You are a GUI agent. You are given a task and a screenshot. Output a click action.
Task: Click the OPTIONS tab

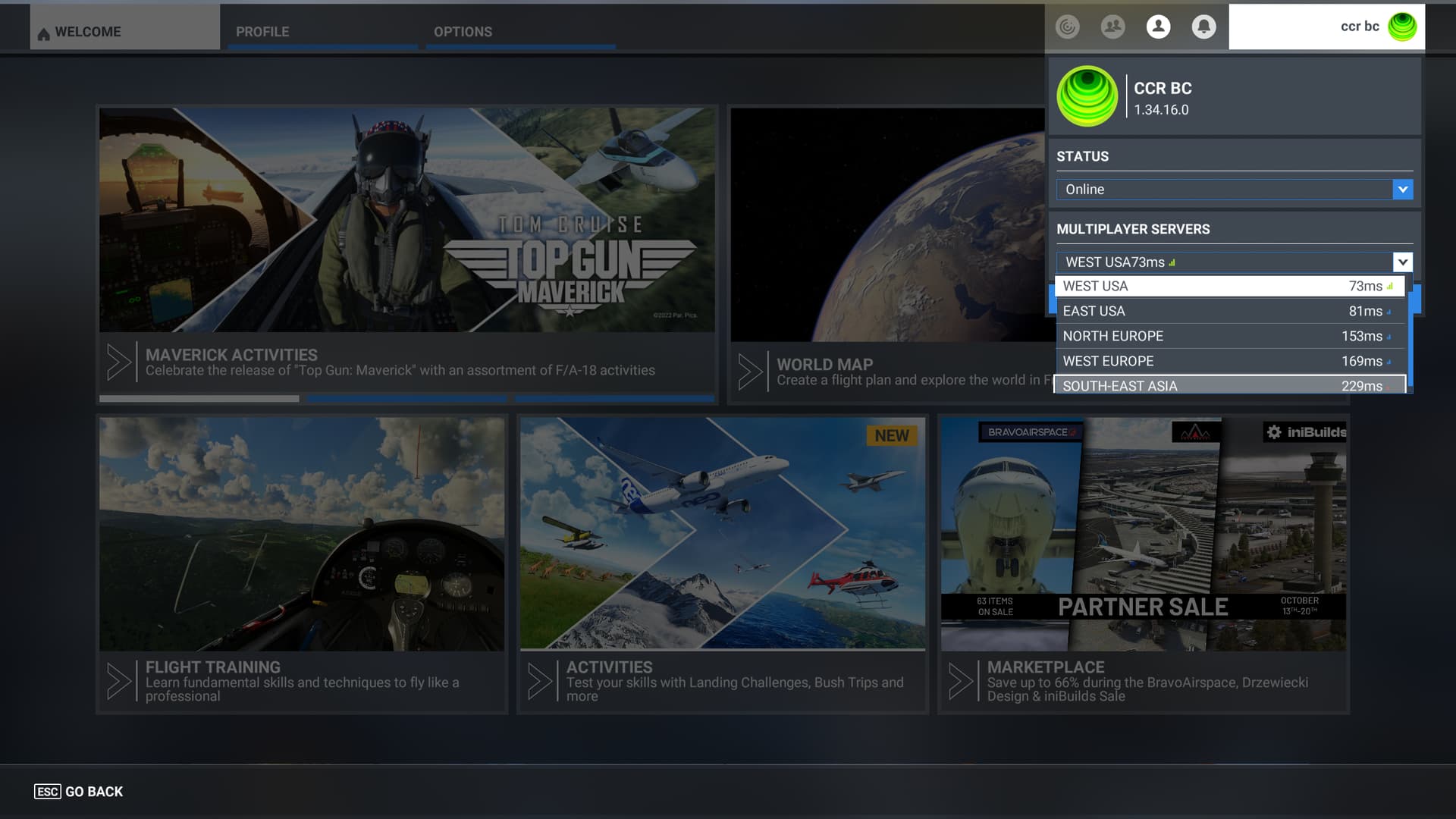pyautogui.click(x=462, y=31)
